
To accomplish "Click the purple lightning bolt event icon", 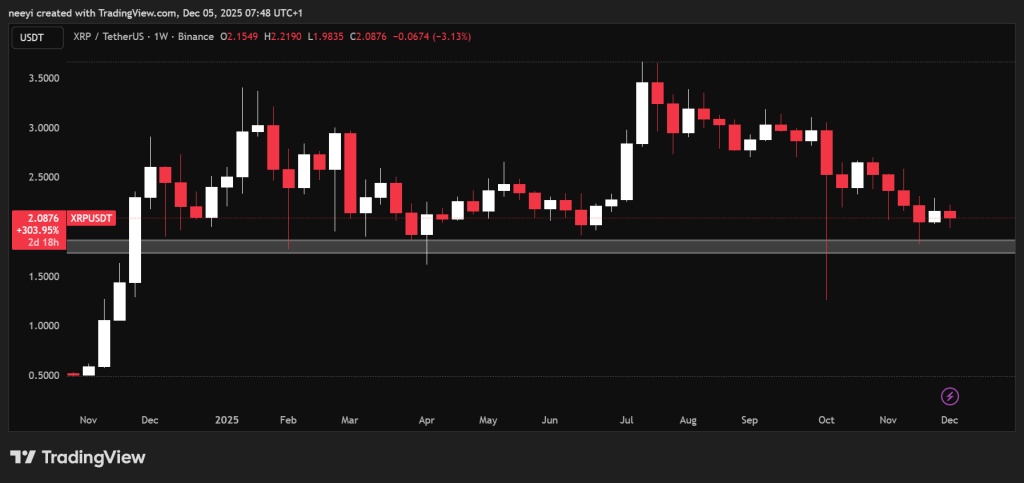I will [950, 397].
